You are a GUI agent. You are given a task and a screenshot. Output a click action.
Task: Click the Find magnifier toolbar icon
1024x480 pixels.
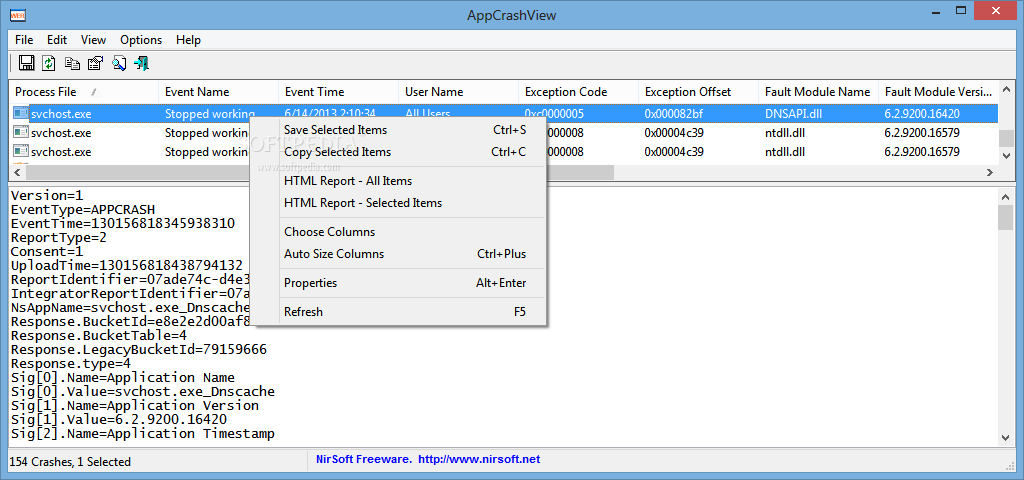118,63
